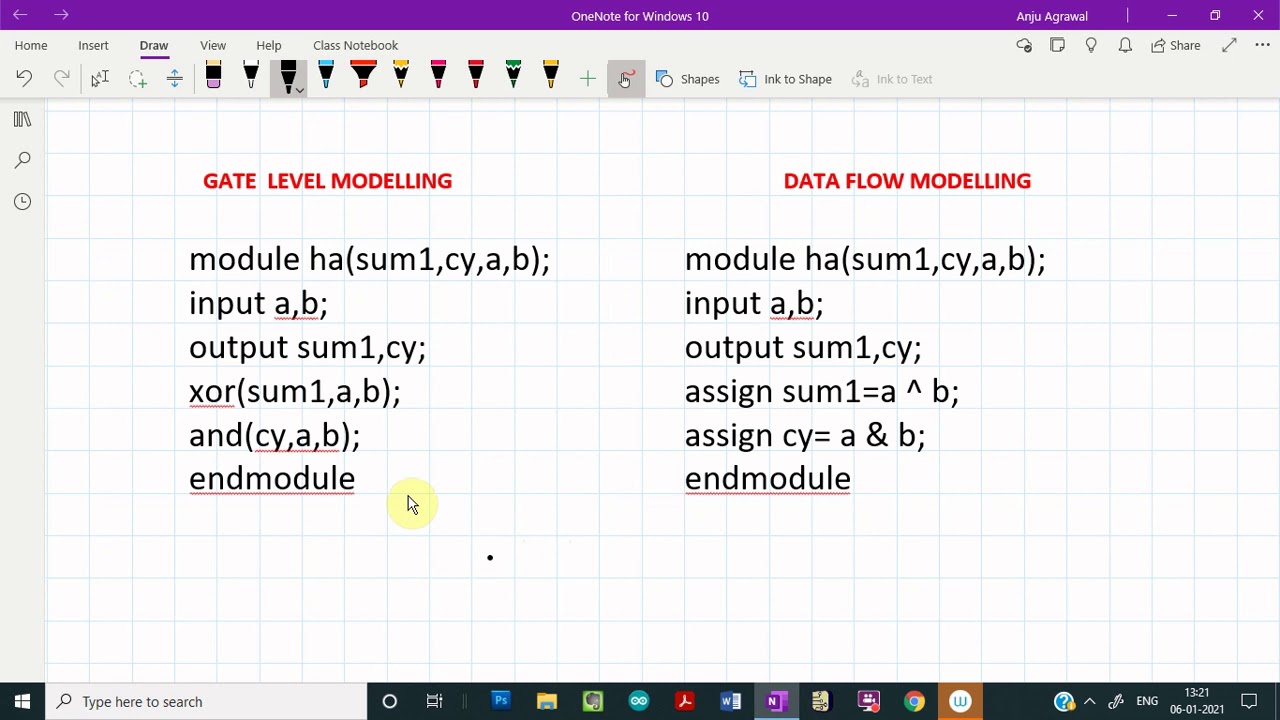Activate the Insert or Remove Space tool
1280x720 pixels.
[174, 79]
